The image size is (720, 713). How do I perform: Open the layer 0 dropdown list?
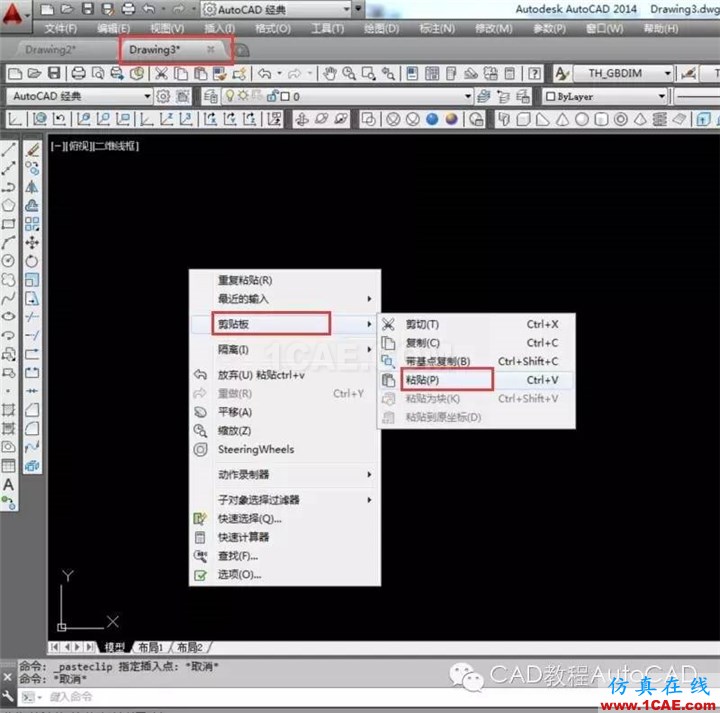(467, 96)
